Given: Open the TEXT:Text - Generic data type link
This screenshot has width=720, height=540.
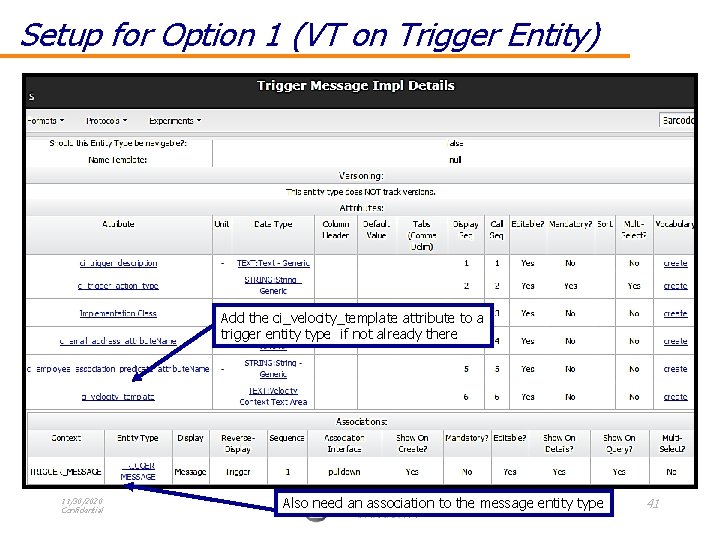Looking at the screenshot, I should pos(273,263).
